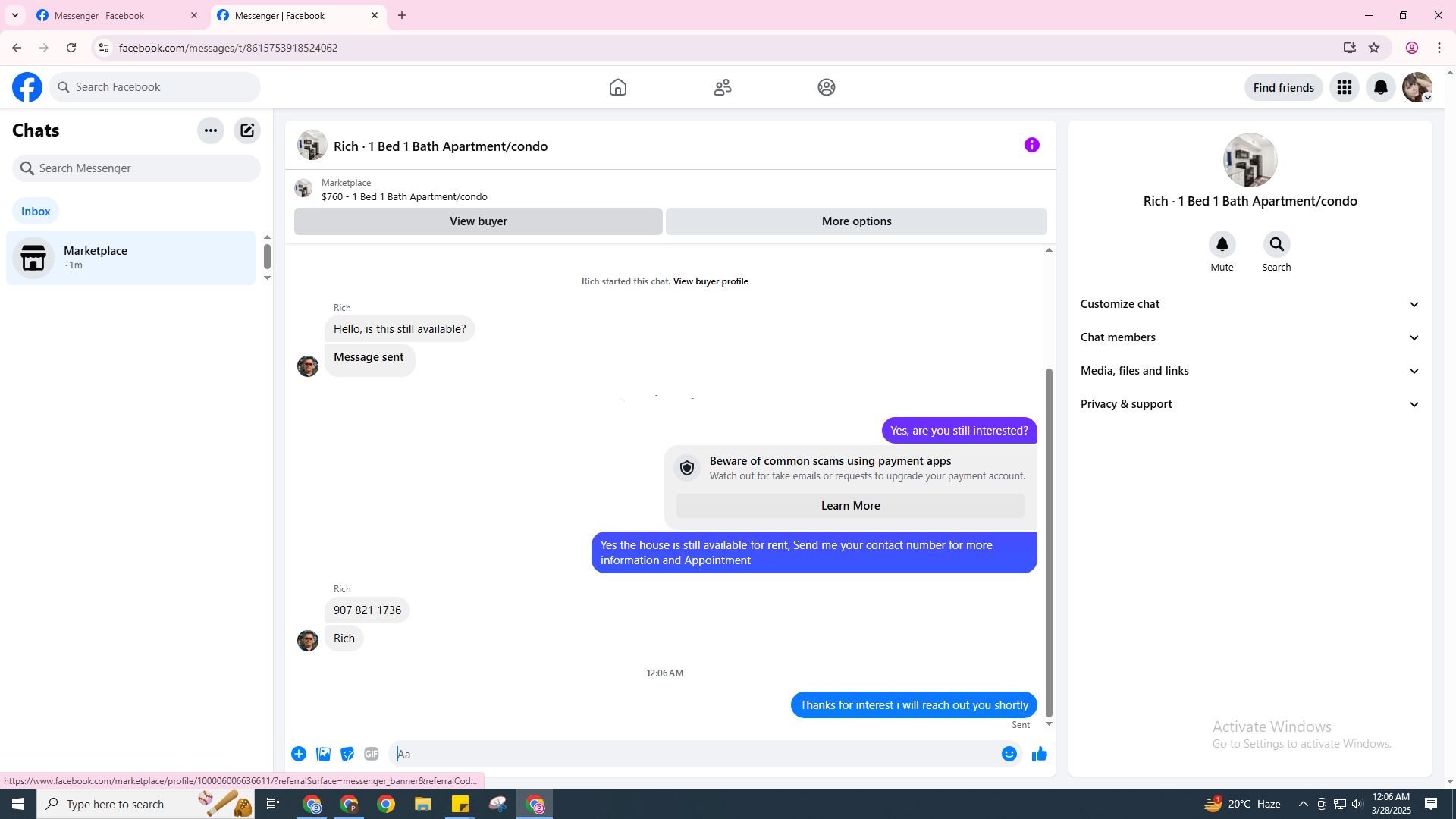Open File Explorer from taskbar
Image resolution: width=1456 pixels, height=819 pixels.
[x=423, y=804]
